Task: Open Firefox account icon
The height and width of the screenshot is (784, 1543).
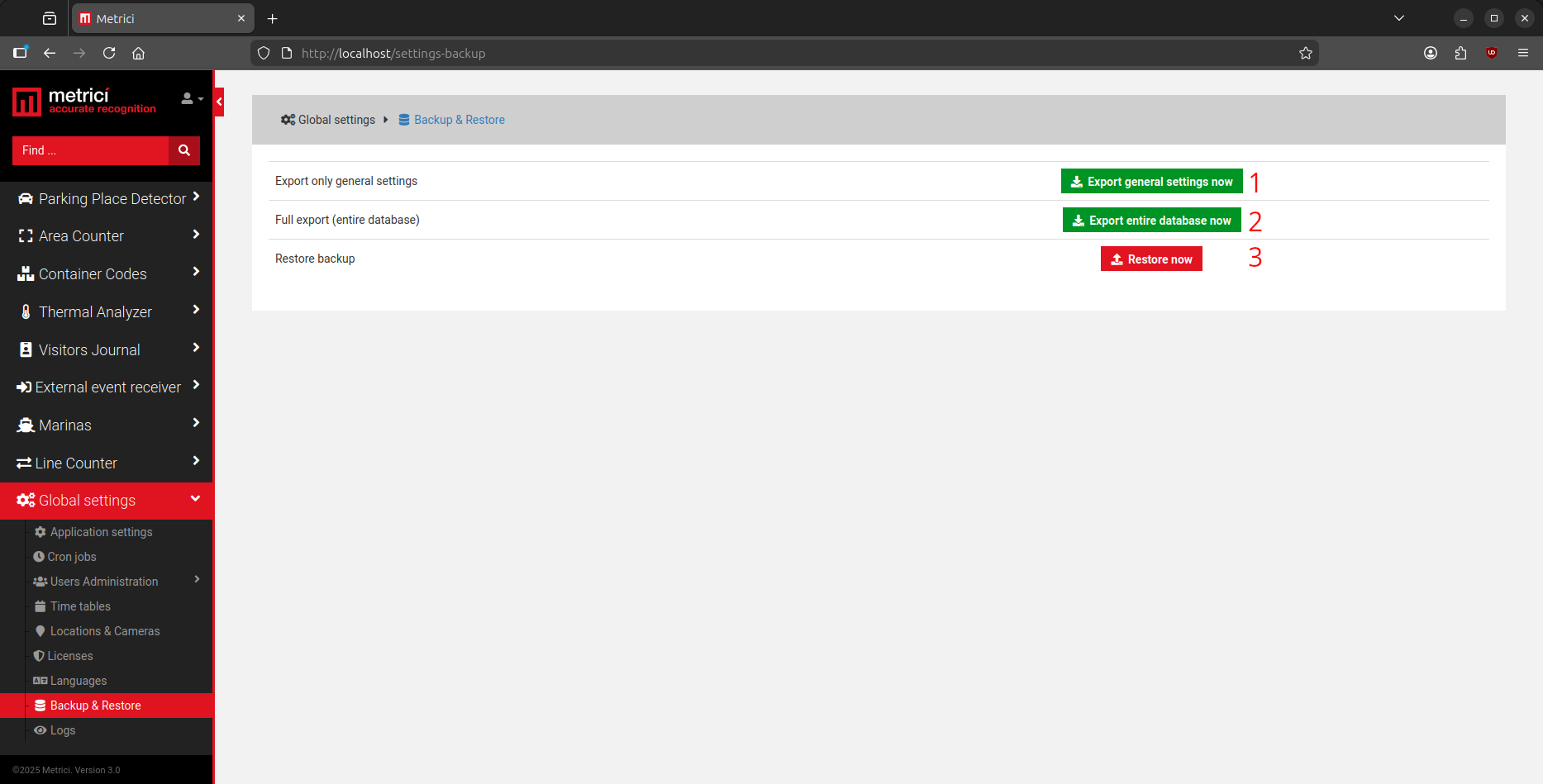Action: pyautogui.click(x=1431, y=53)
